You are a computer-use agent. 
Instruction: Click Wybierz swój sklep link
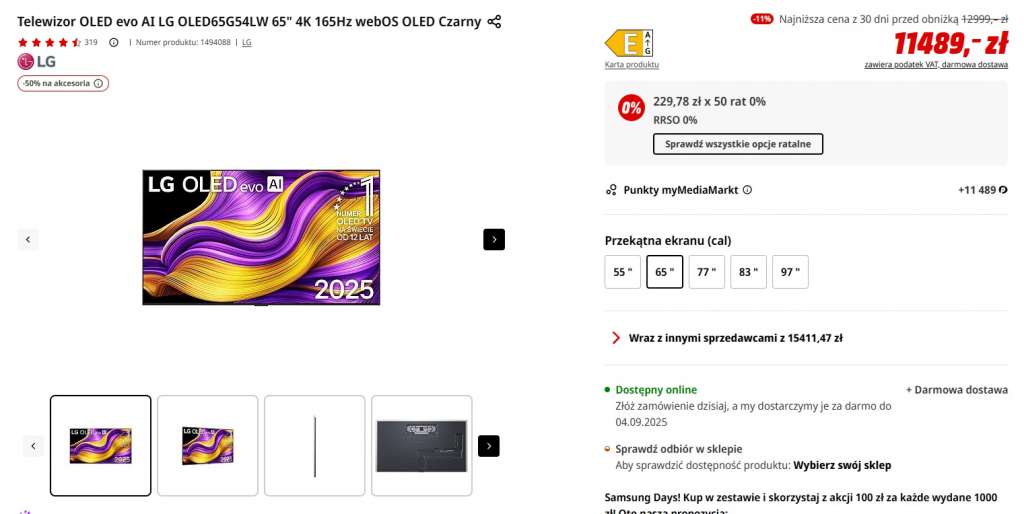[841, 465]
